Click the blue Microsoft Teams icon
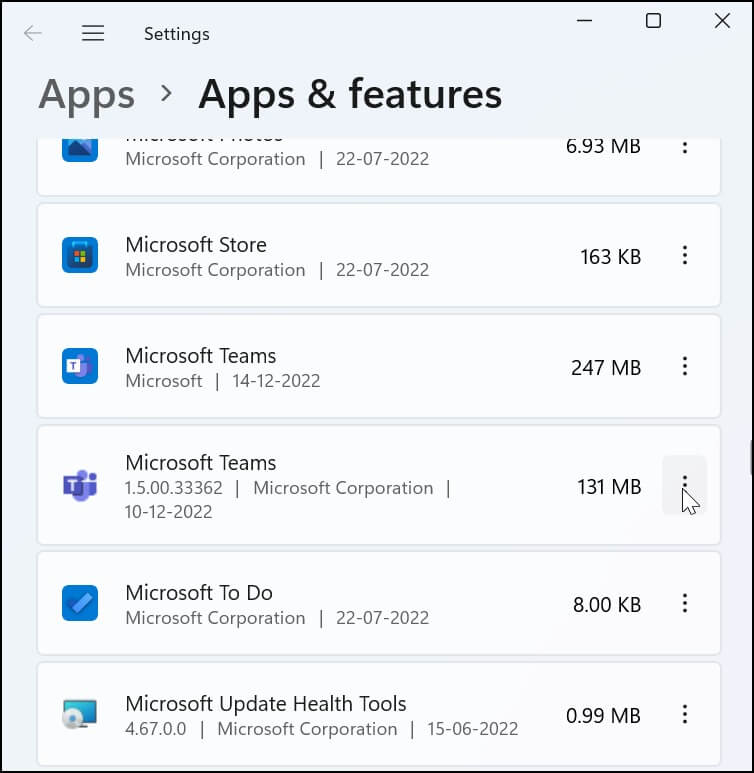Viewport: 754px width, 773px height. click(80, 366)
